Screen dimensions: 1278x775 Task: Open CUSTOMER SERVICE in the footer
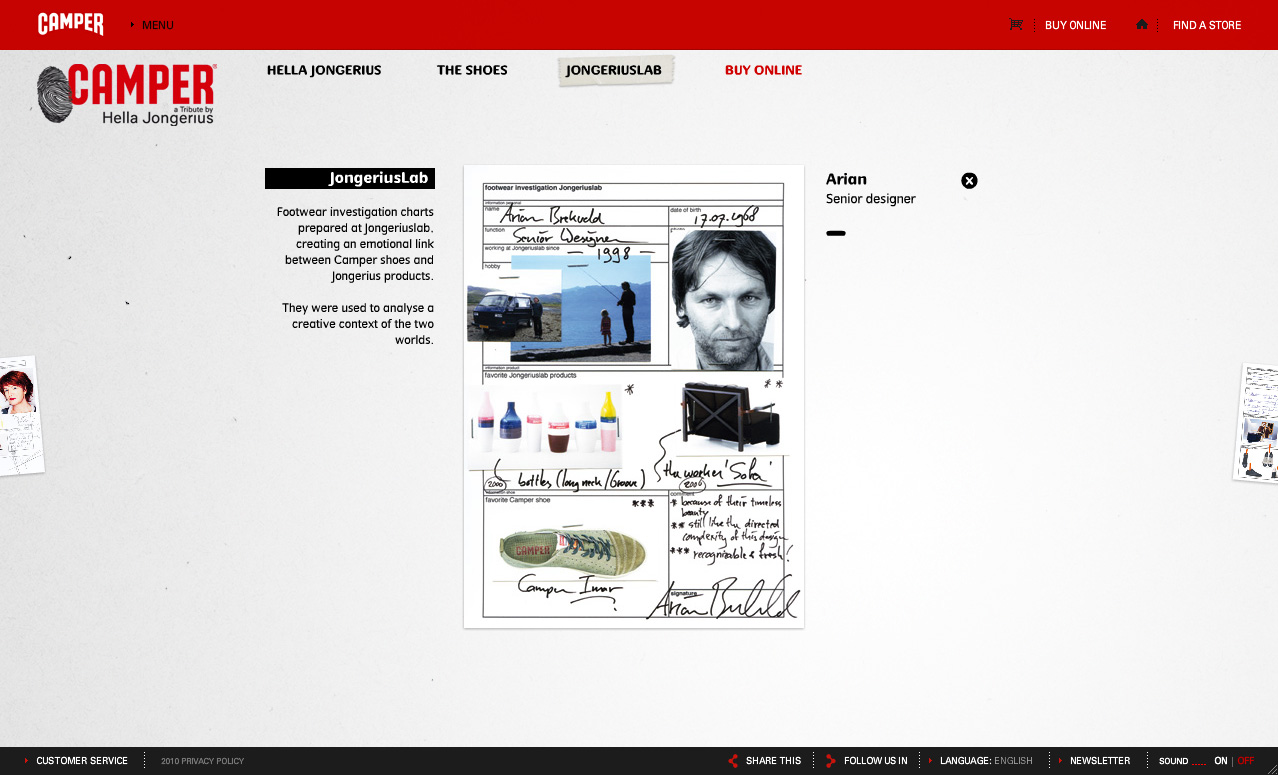coord(82,761)
